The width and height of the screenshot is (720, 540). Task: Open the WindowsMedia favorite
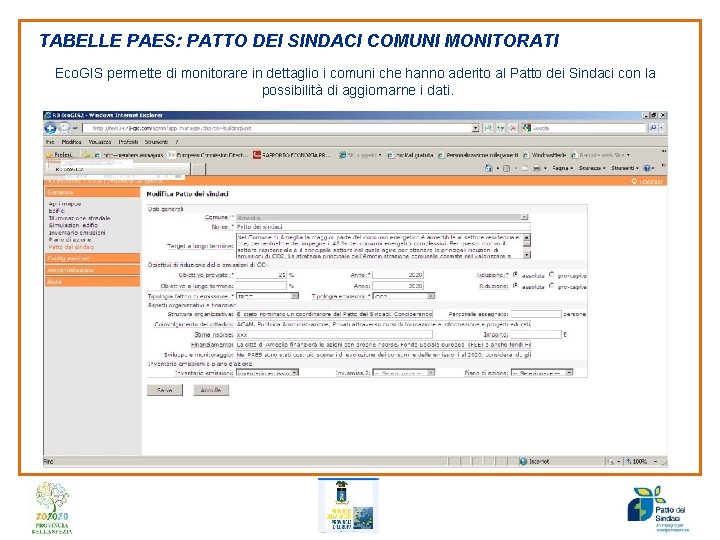click(x=545, y=155)
